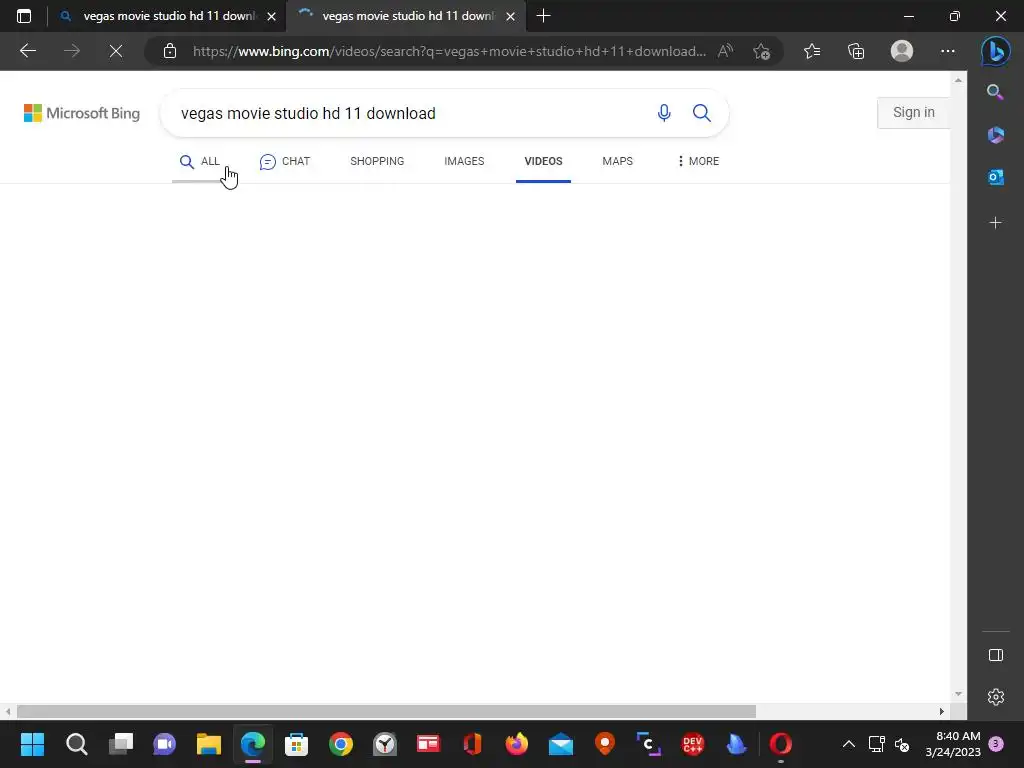
Task: Switch to MAPS tab
Action: pyautogui.click(x=617, y=161)
